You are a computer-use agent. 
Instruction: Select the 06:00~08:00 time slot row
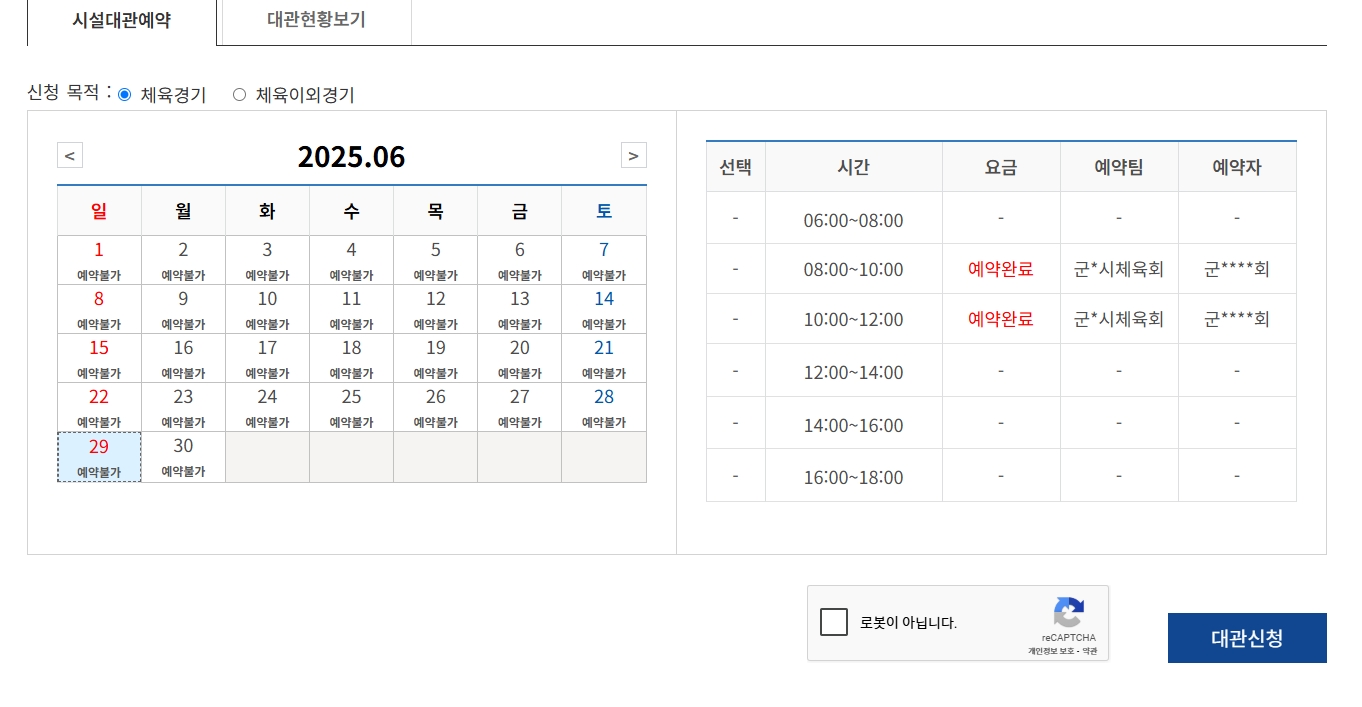pos(853,220)
